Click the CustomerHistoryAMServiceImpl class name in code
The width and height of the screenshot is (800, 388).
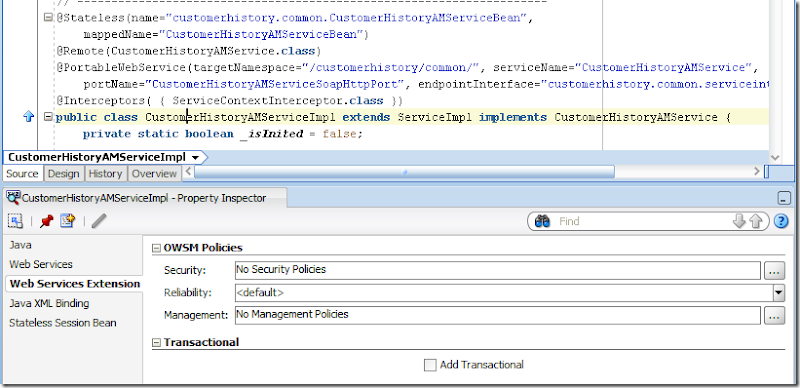click(x=240, y=117)
